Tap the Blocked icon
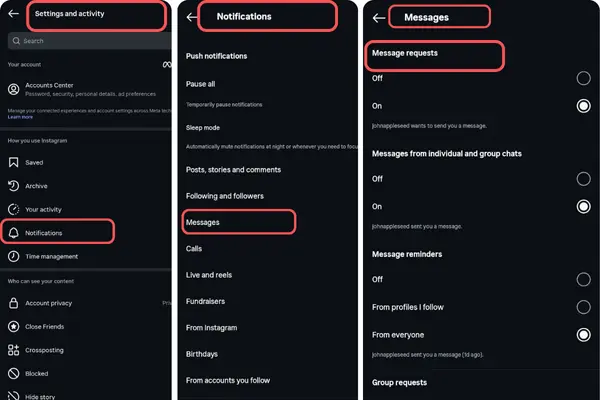The height and width of the screenshot is (400, 600). 14,373
